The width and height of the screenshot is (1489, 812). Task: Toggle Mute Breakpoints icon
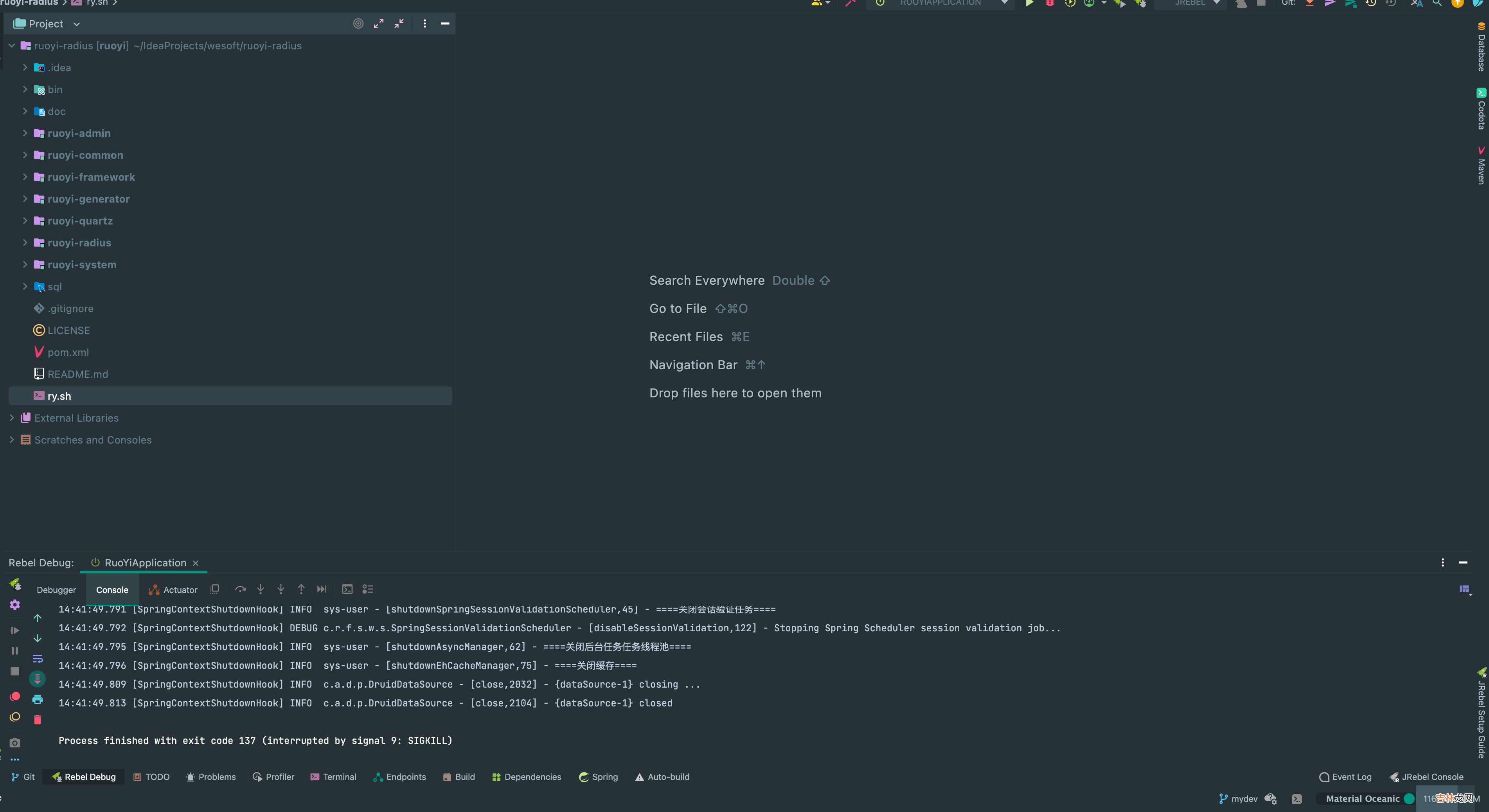tap(15, 717)
